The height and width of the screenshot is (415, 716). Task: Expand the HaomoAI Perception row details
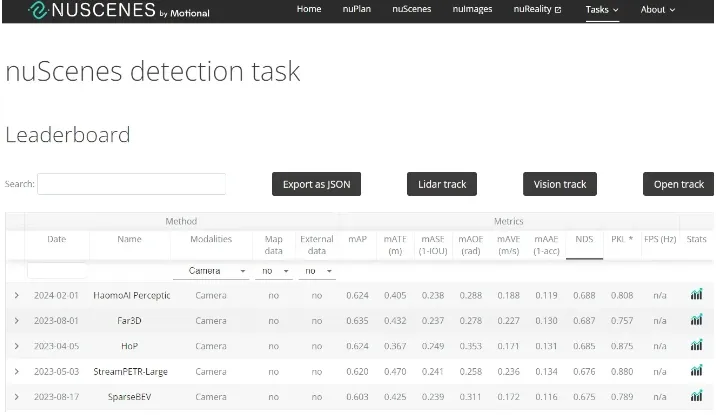[x=16, y=295]
